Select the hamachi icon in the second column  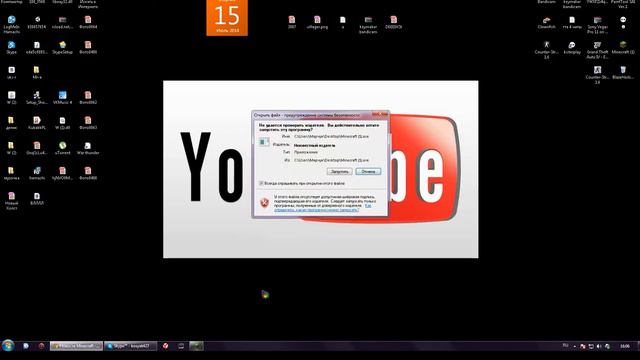click(37, 173)
